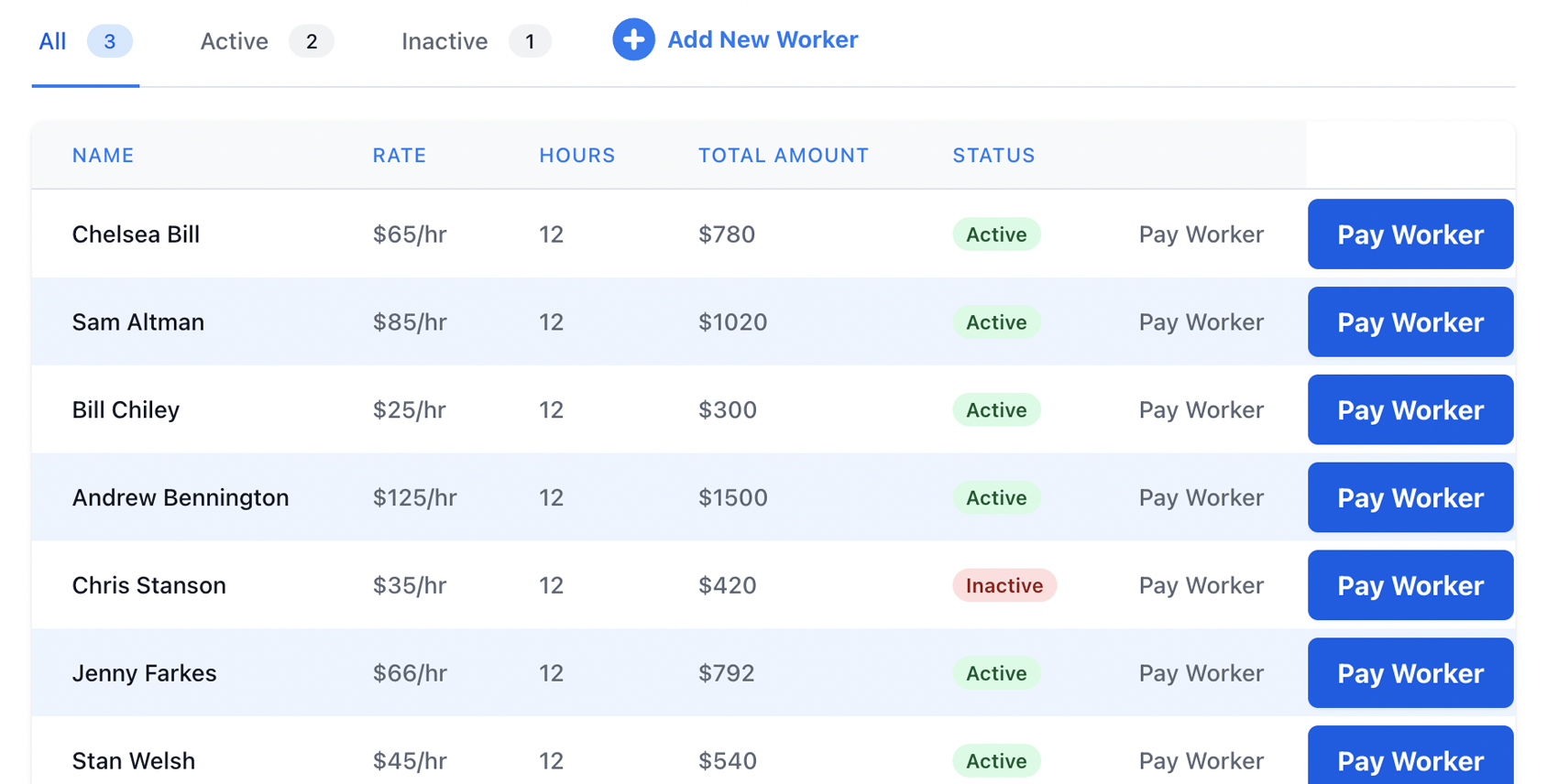This screenshot has height=784, width=1547.
Task: Click the $85/hr rate cell
Action: pyautogui.click(x=410, y=322)
